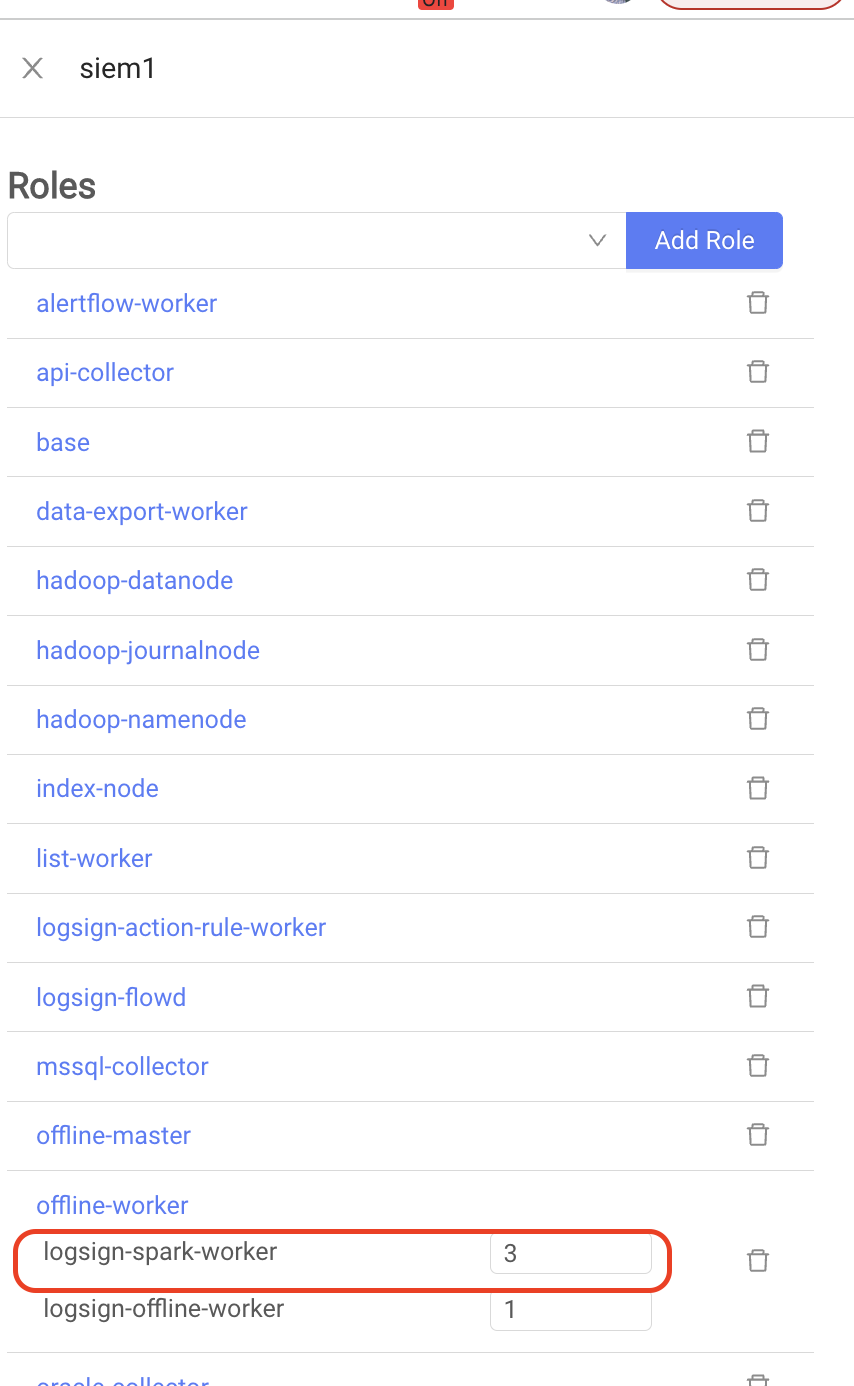854x1386 pixels.
Task: Close the siem1 panel
Action: point(33,68)
